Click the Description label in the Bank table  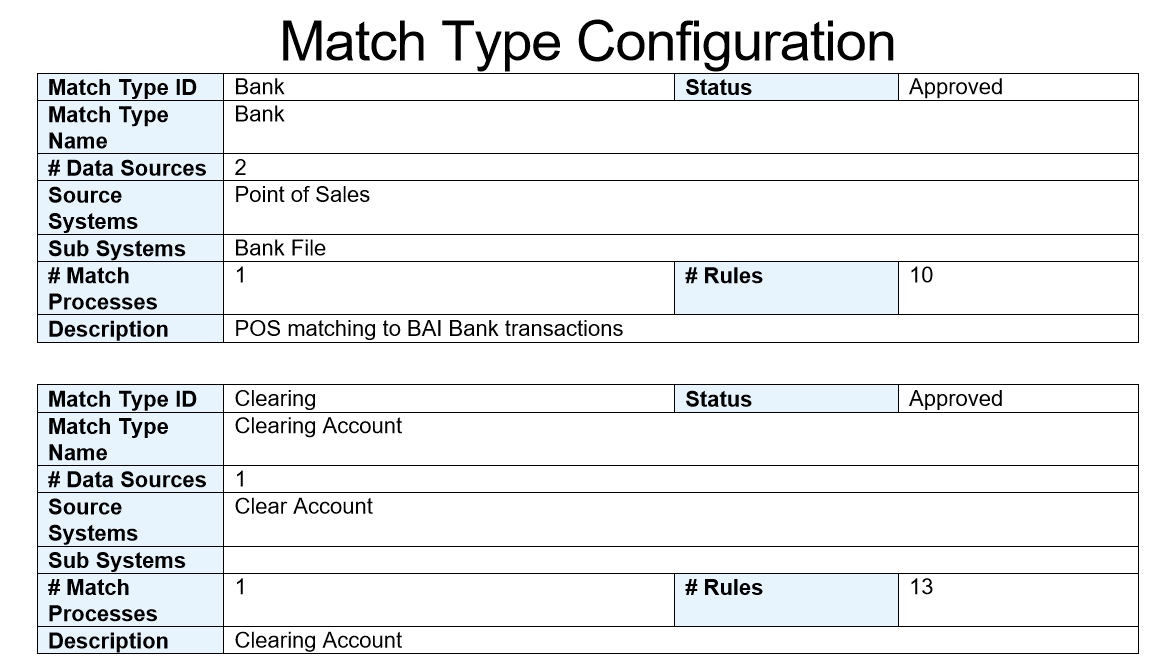pyautogui.click(x=108, y=329)
